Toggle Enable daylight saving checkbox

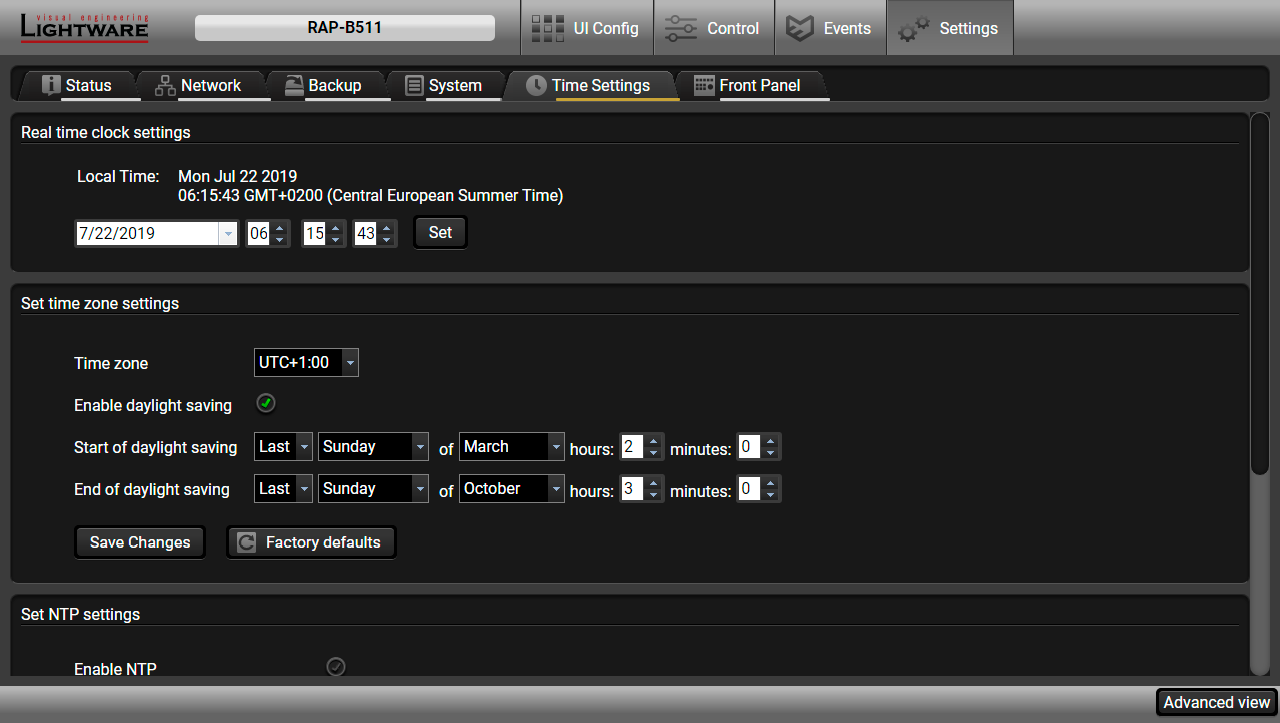(x=266, y=403)
